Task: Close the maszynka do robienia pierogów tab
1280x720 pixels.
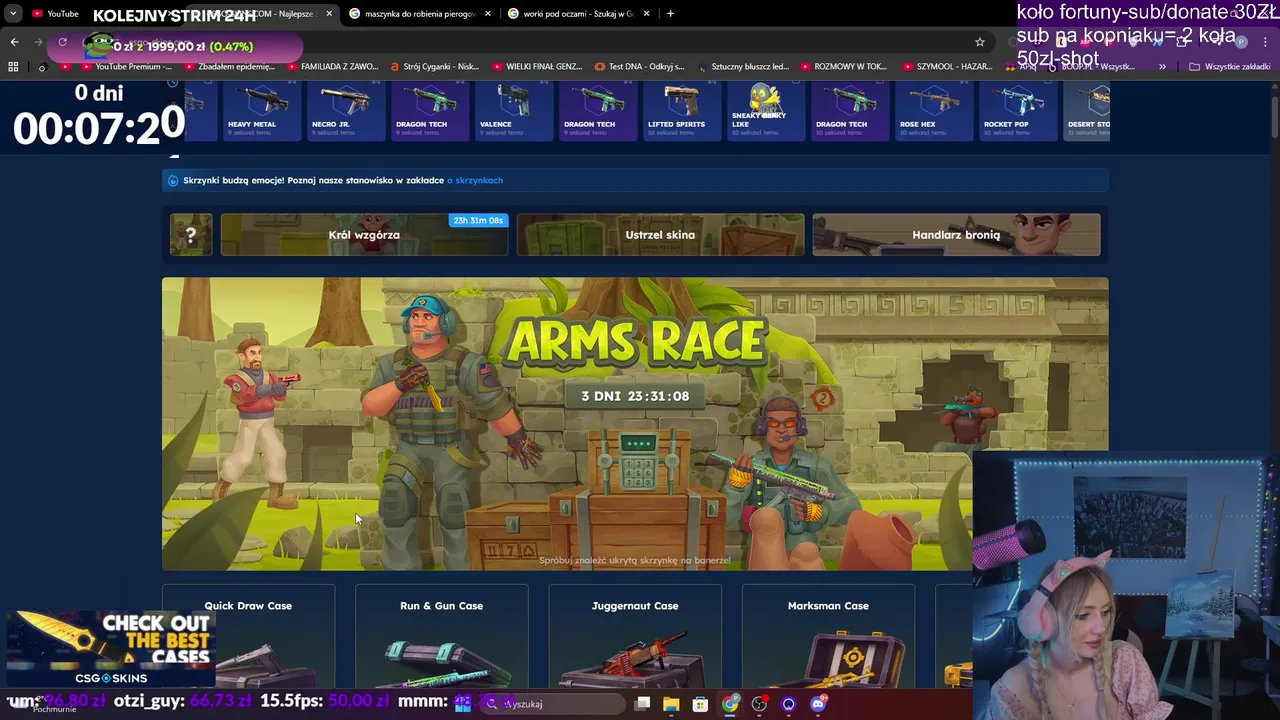Action: point(488,14)
